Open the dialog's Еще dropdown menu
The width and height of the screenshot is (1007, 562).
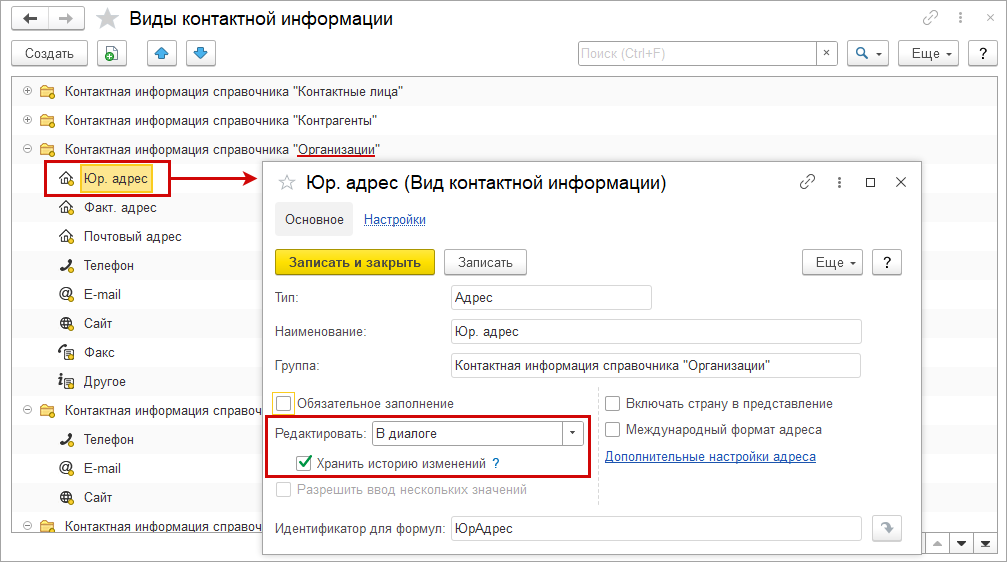pos(832,262)
